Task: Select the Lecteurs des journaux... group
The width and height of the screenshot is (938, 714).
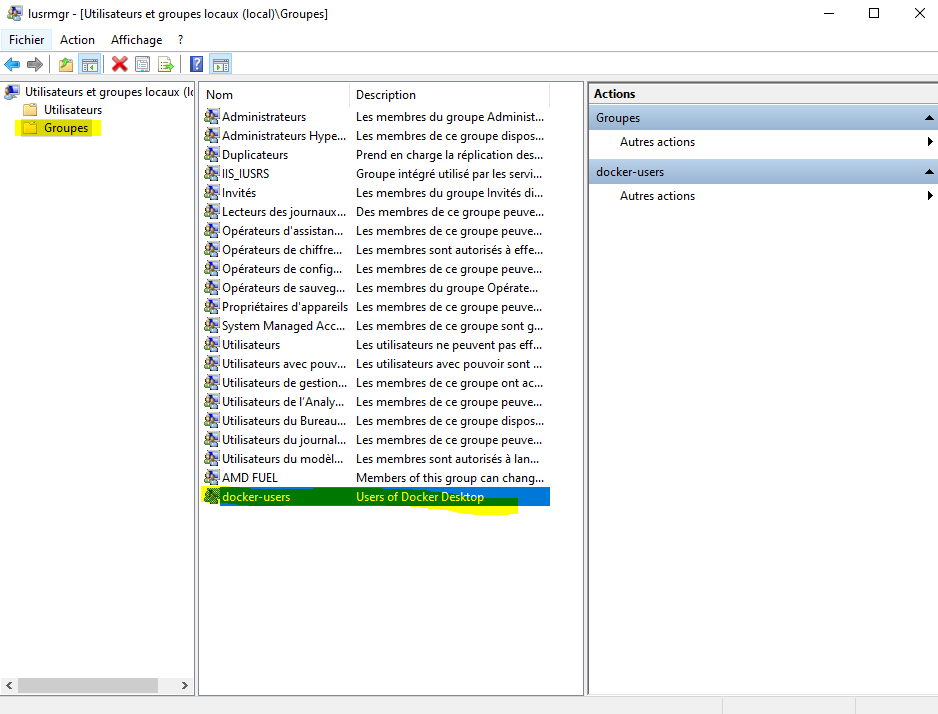Action: tap(284, 212)
